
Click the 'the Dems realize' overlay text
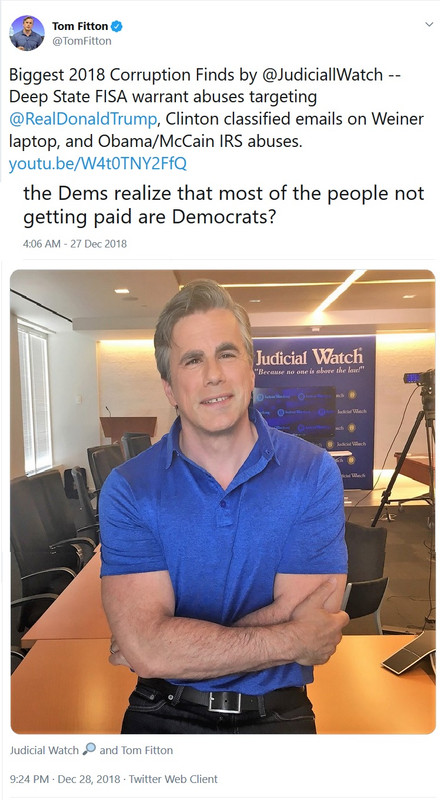tap(224, 205)
